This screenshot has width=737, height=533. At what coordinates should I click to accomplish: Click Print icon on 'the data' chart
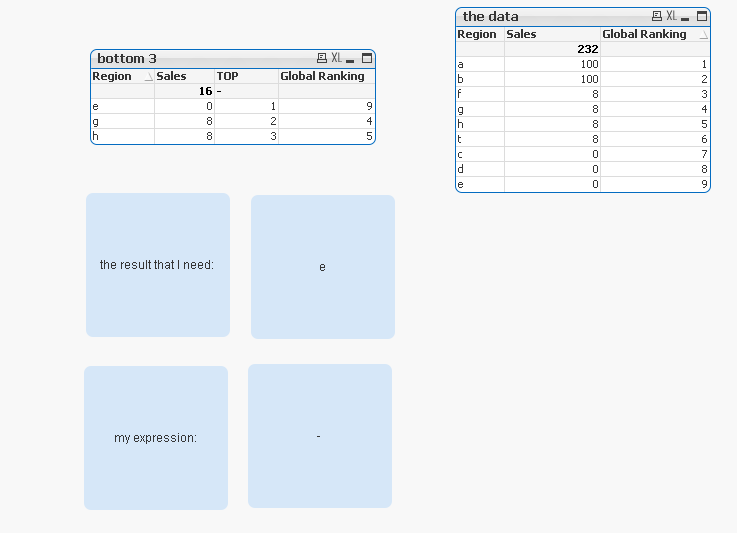[656, 16]
